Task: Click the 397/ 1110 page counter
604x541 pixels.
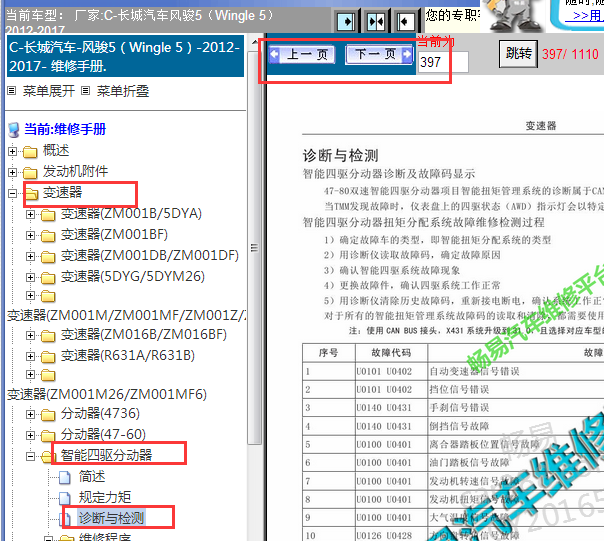Action: (x=570, y=54)
